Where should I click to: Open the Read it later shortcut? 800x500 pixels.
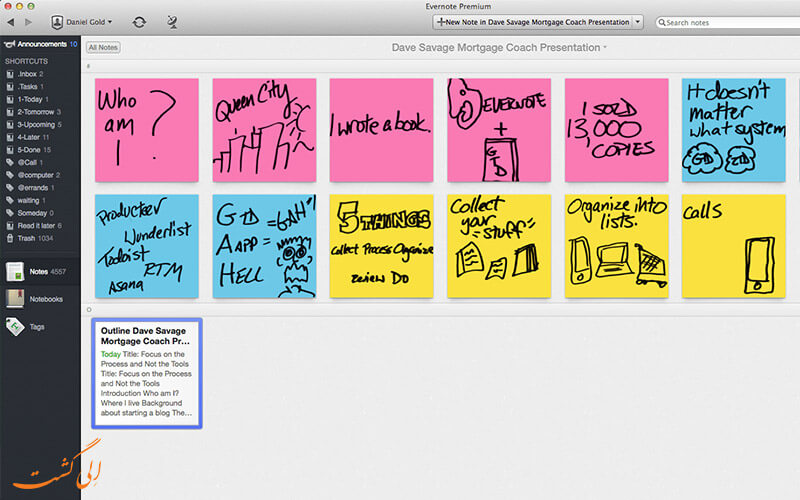(34, 226)
